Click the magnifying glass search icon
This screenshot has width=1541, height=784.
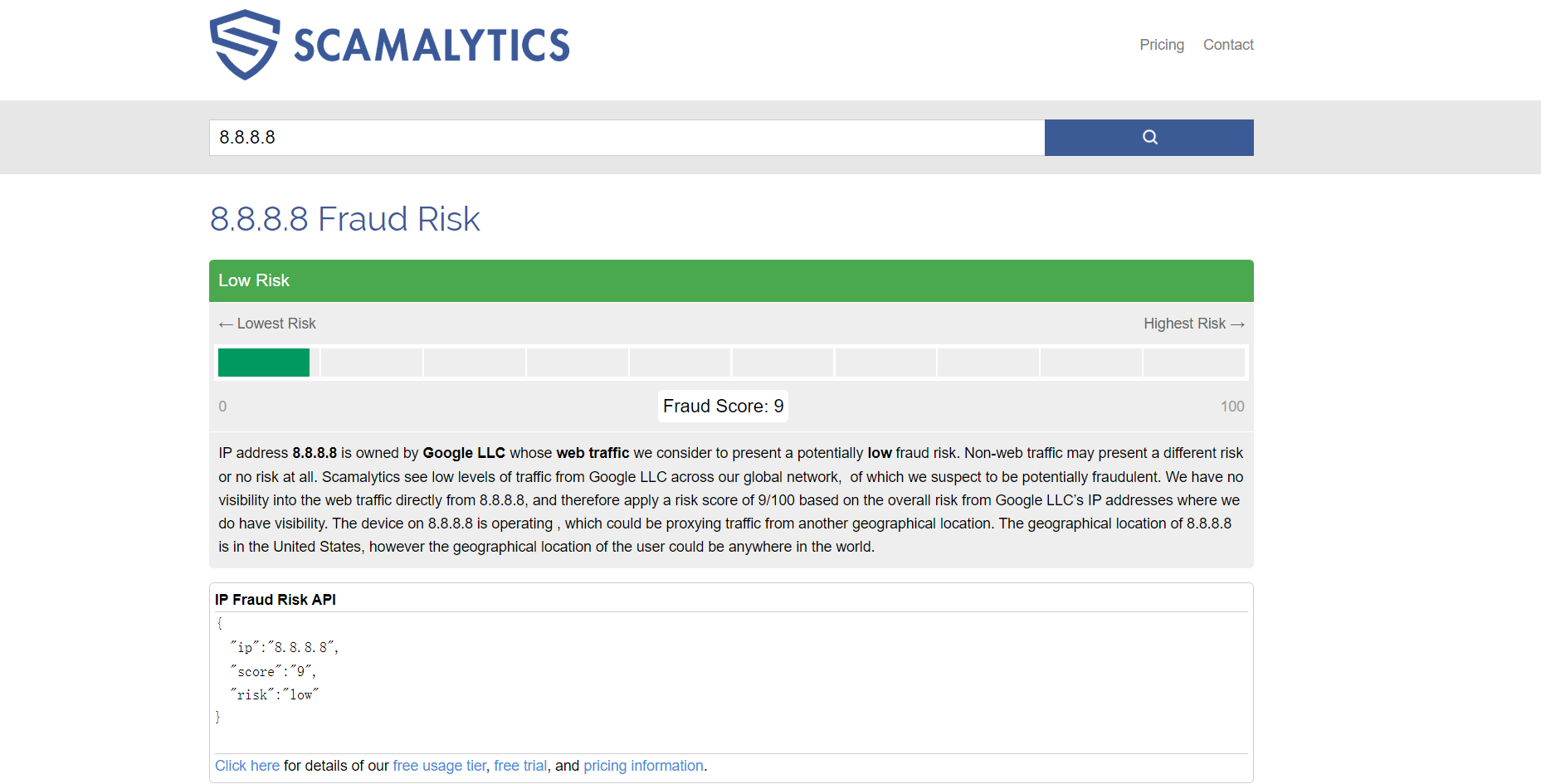pos(1149,138)
